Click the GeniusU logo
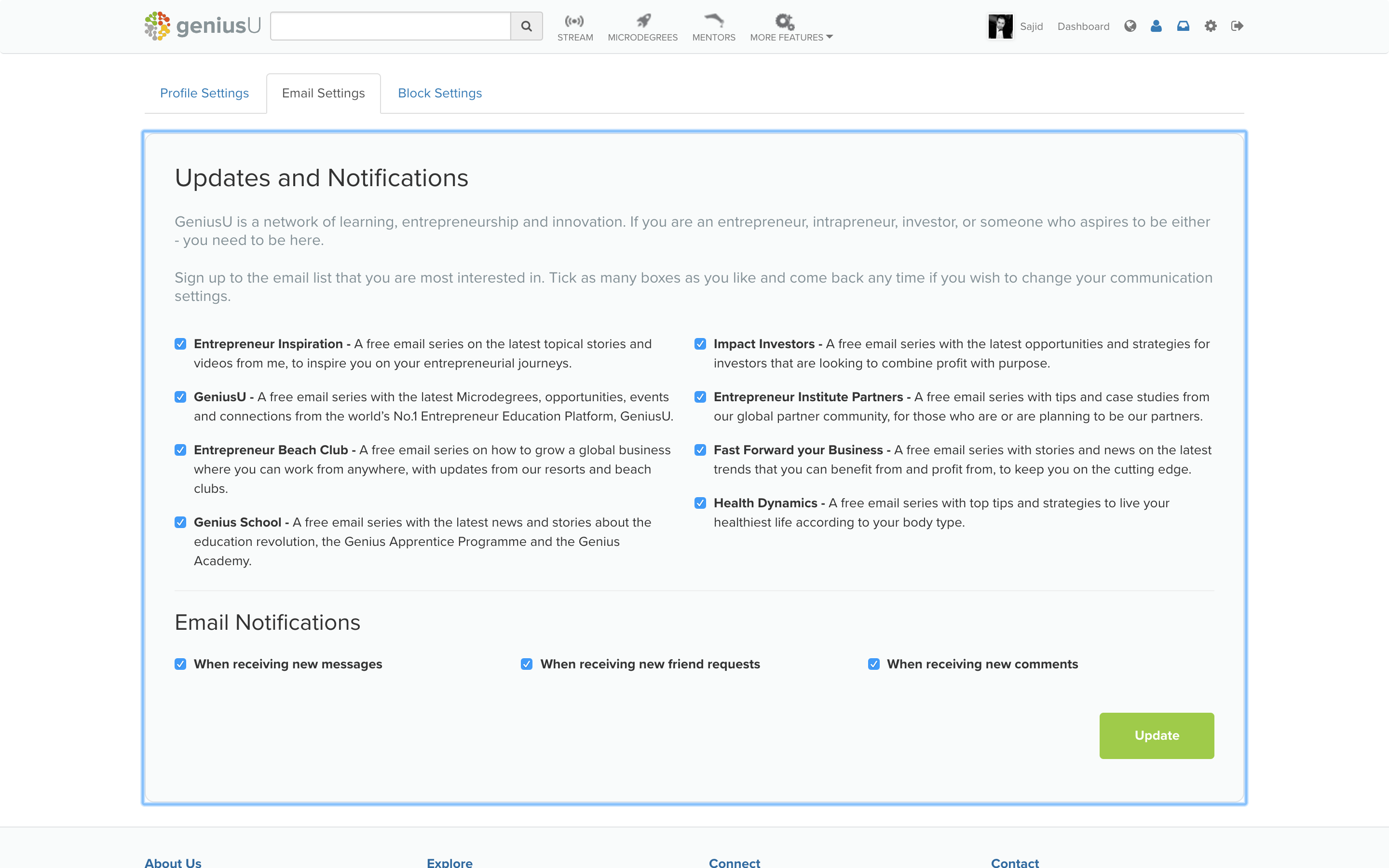The height and width of the screenshot is (868, 1389). click(x=203, y=26)
